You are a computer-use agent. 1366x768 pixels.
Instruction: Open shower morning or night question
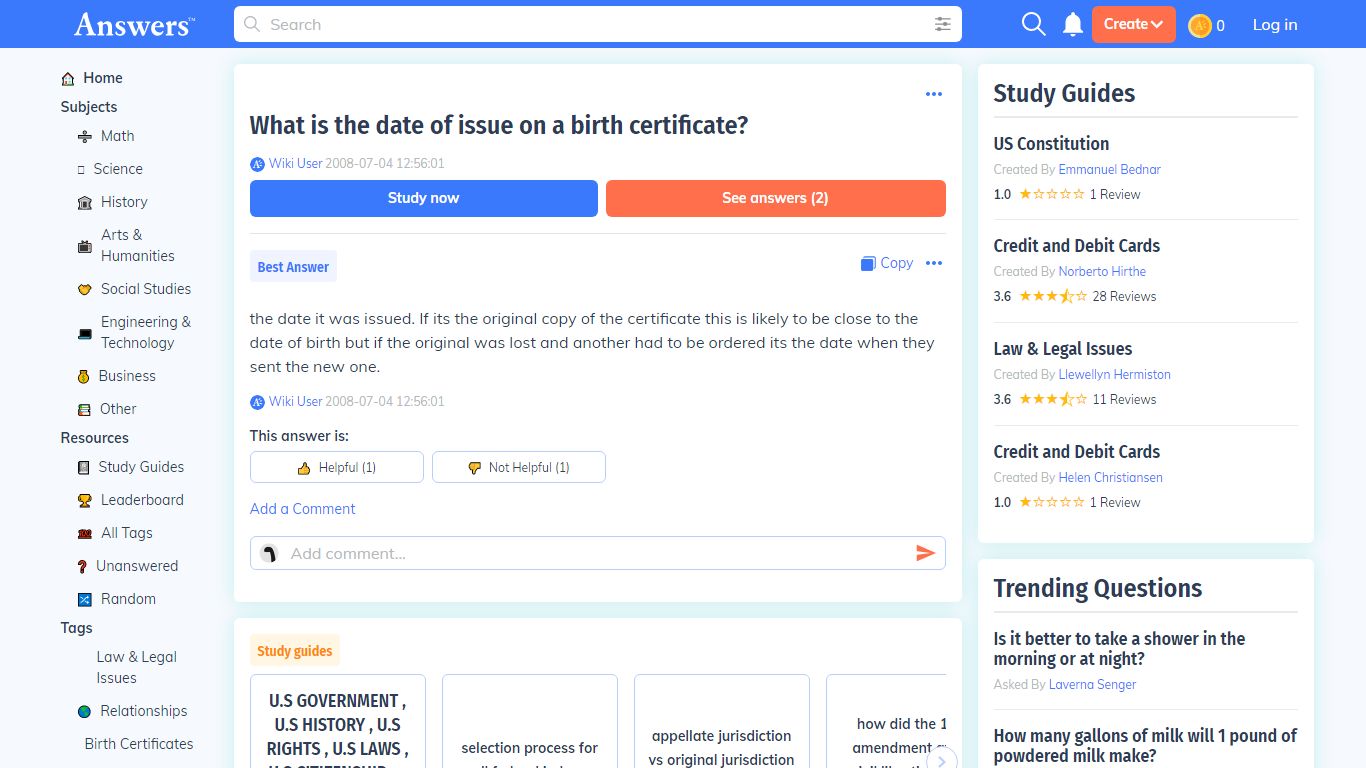pyautogui.click(x=1119, y=649)
